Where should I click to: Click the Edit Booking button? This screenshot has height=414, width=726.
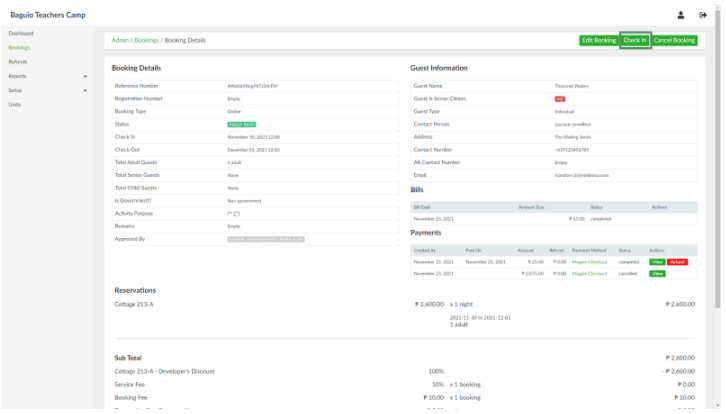coord(598,40)
